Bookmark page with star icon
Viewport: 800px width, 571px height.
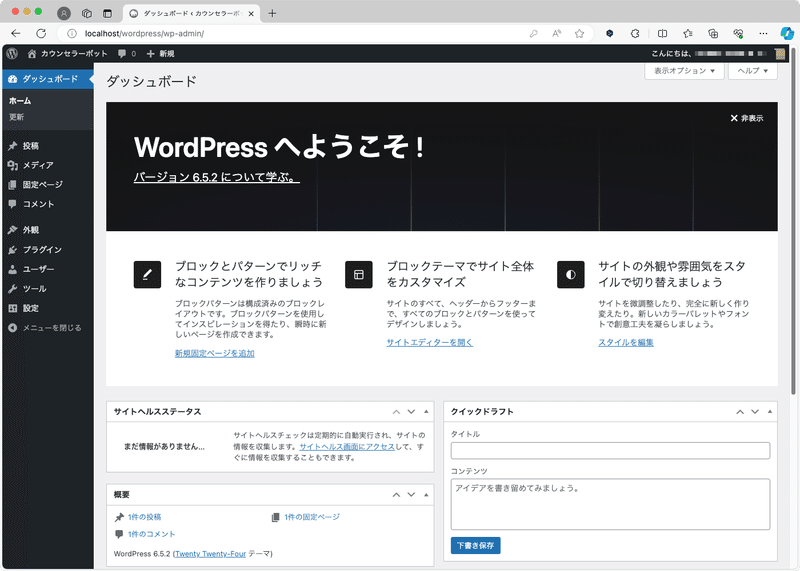click(580, 34)
